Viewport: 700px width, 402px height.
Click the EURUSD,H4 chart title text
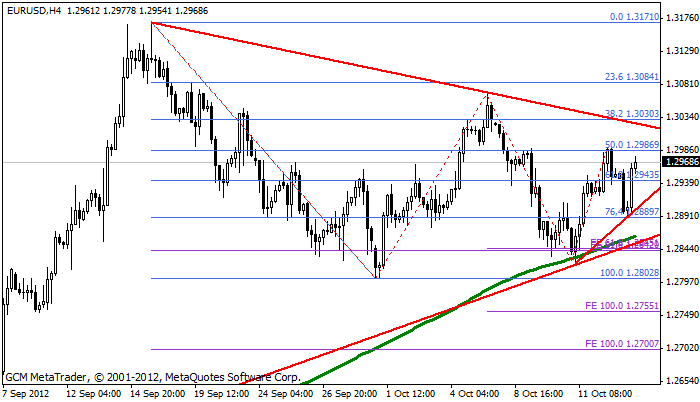click(x=34, y=10)
